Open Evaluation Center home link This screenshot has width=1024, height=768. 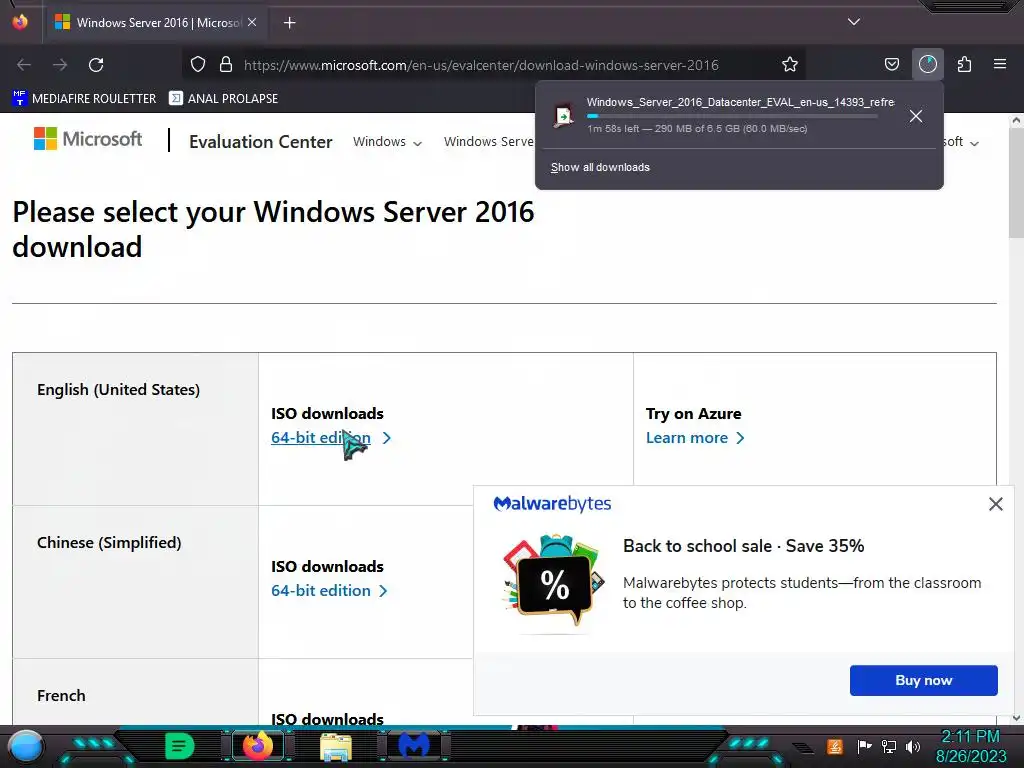pos(261,142)
